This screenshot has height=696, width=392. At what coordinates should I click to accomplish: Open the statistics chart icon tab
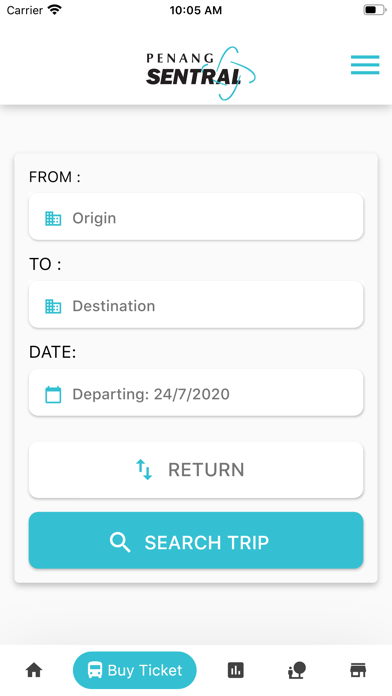point(236,670)
